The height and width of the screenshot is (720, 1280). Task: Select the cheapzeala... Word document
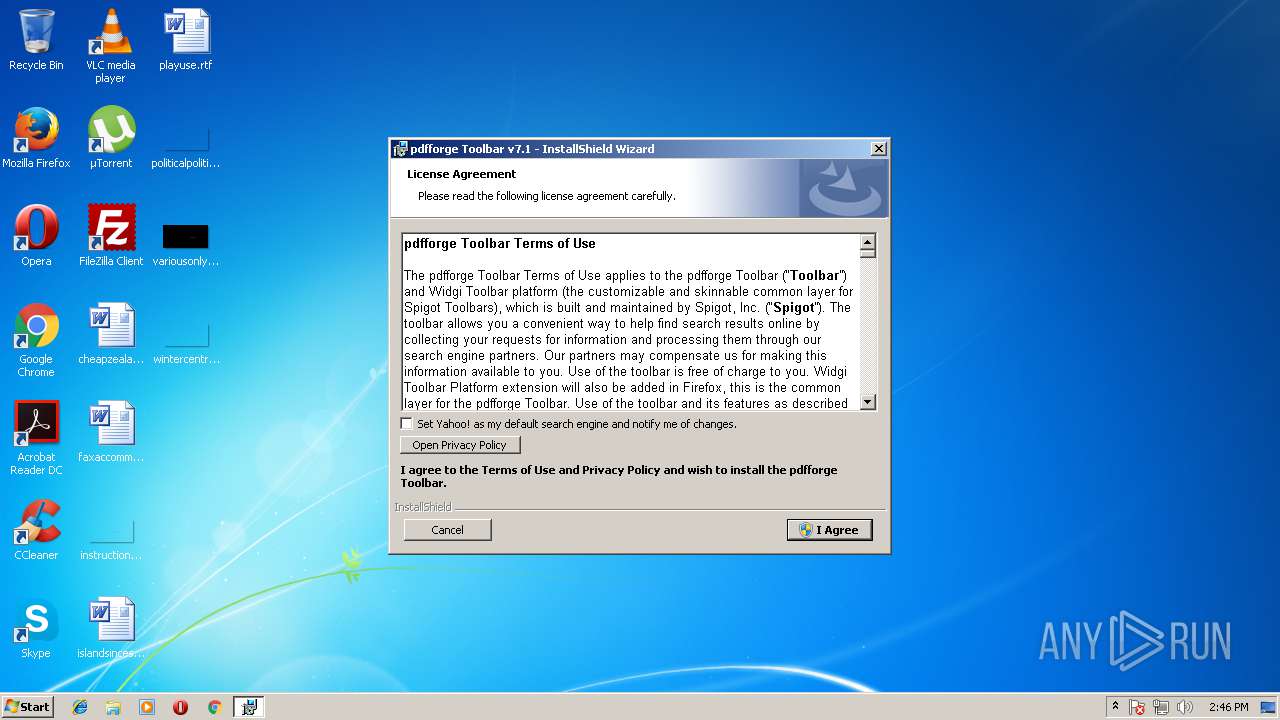click(111, 334)
